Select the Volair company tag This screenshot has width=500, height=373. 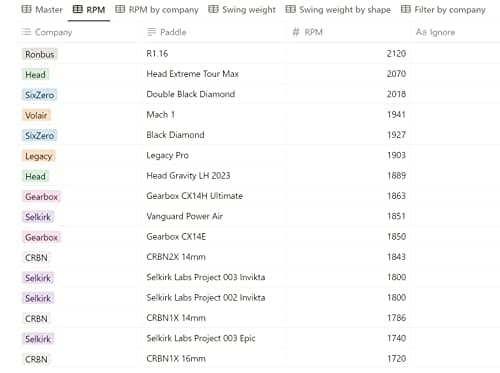click(36, 115)
